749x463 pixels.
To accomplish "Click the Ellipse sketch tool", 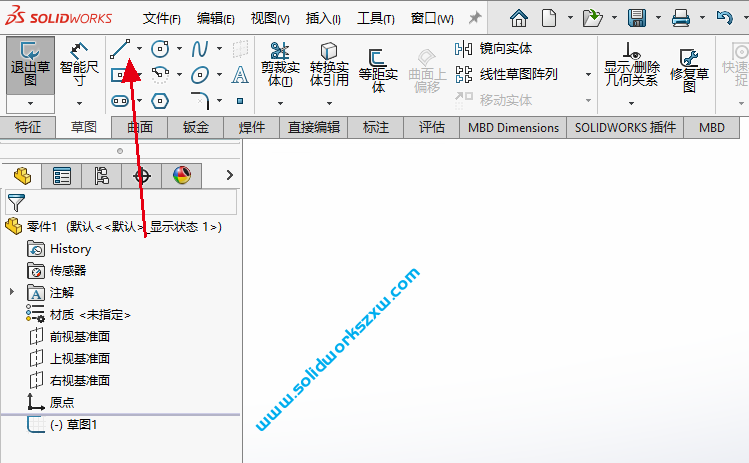I will click(x=200, y=75).
